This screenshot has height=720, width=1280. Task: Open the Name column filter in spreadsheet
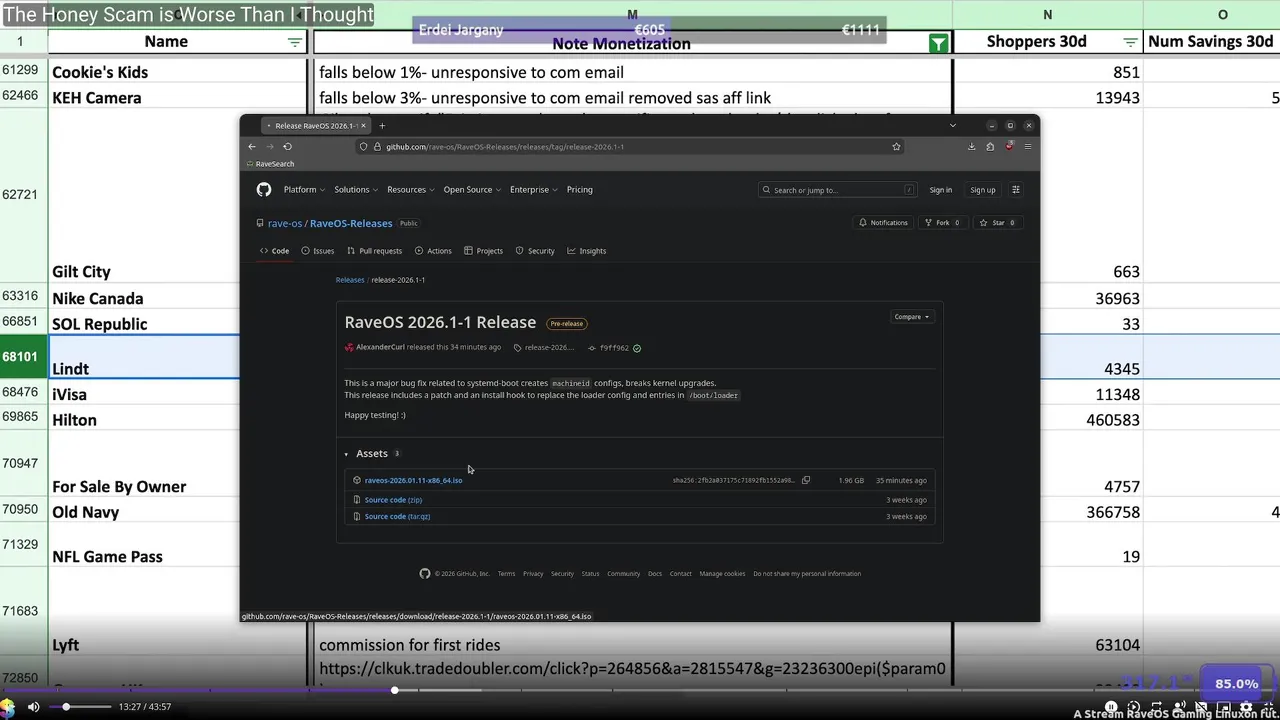pos(294,42)
